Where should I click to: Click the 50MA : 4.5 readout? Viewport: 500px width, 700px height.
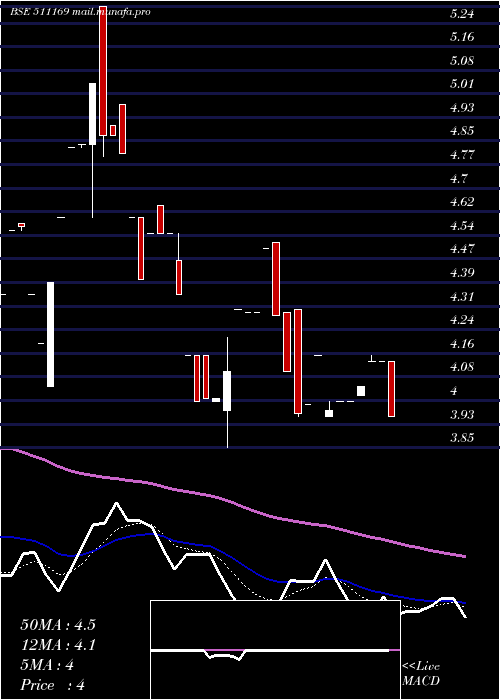click(58, 625)
